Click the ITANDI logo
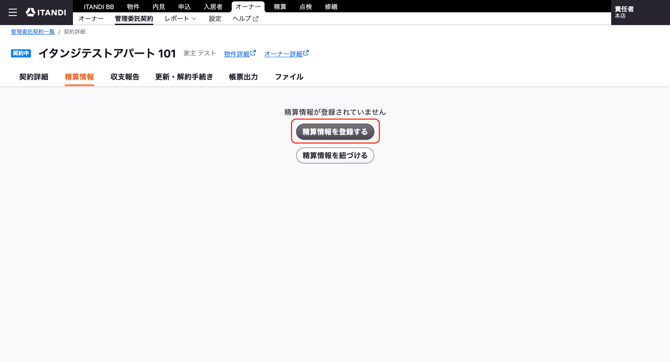The image size is (670, 362). pyautogui.click(x=46, y=12)
